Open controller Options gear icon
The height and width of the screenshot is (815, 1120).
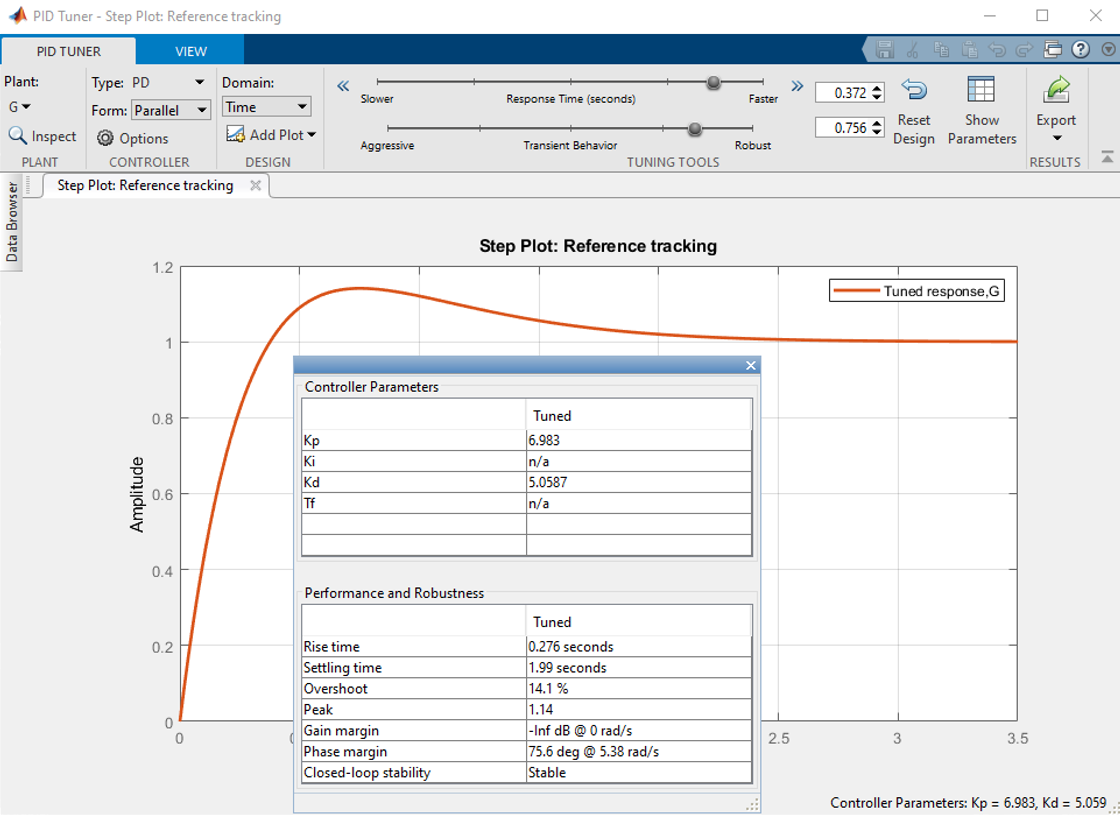click(105, 139)
